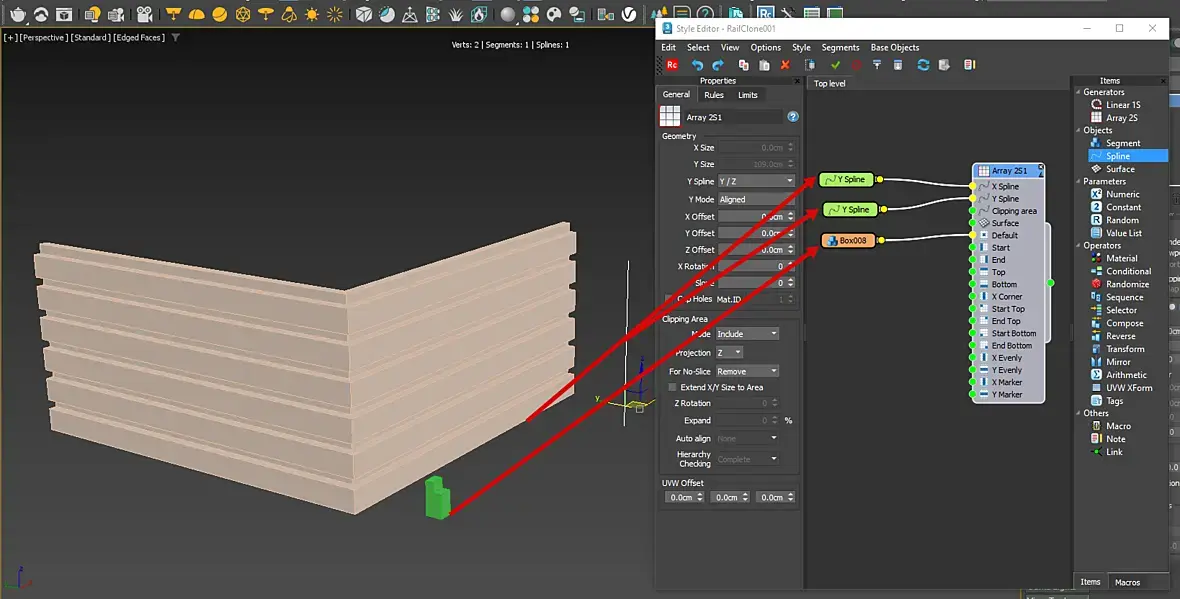Open the For No-Slice Remove dropdown
The width and height of the screenshot is (1180, 599).
pyautogui.click(x=747, y=371)
